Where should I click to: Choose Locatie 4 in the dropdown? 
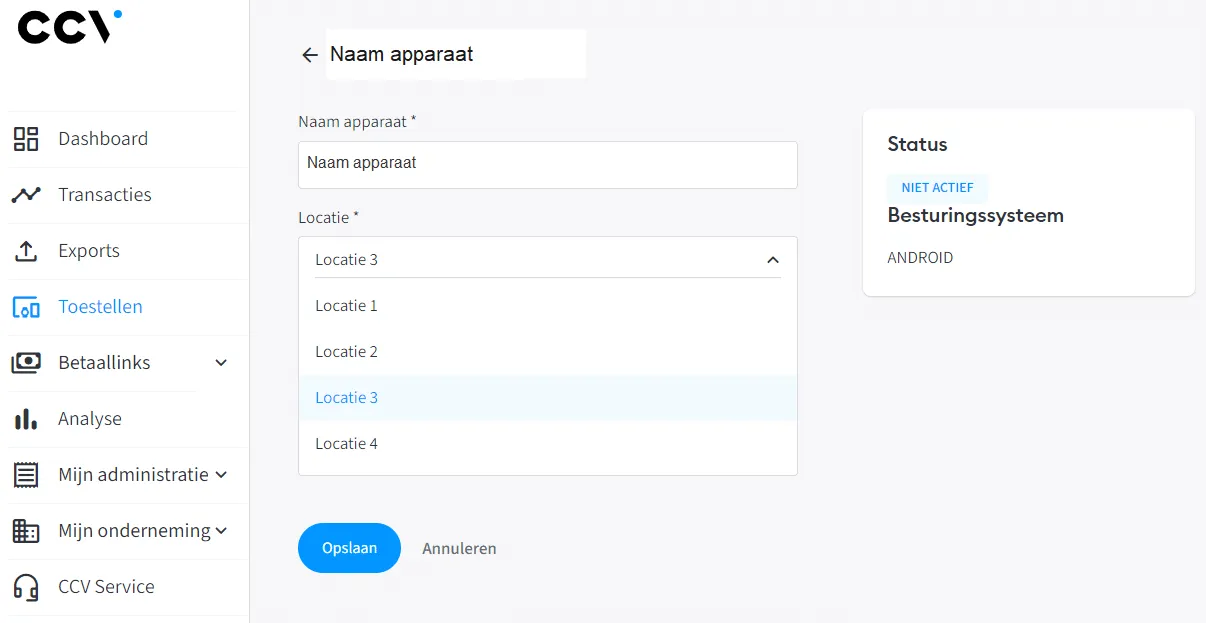347,444
